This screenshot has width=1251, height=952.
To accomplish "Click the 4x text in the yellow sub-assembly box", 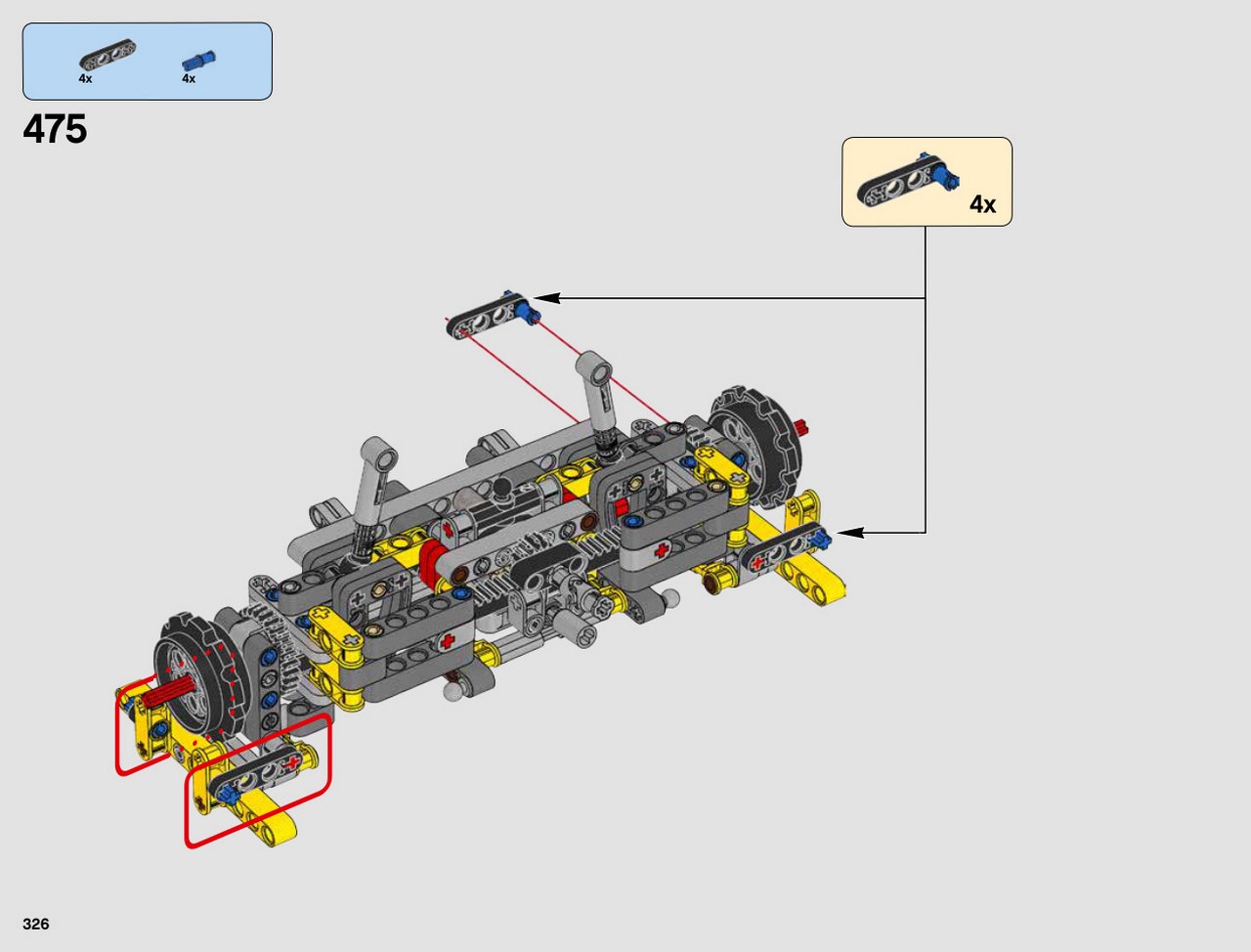I will pos(982,204).
